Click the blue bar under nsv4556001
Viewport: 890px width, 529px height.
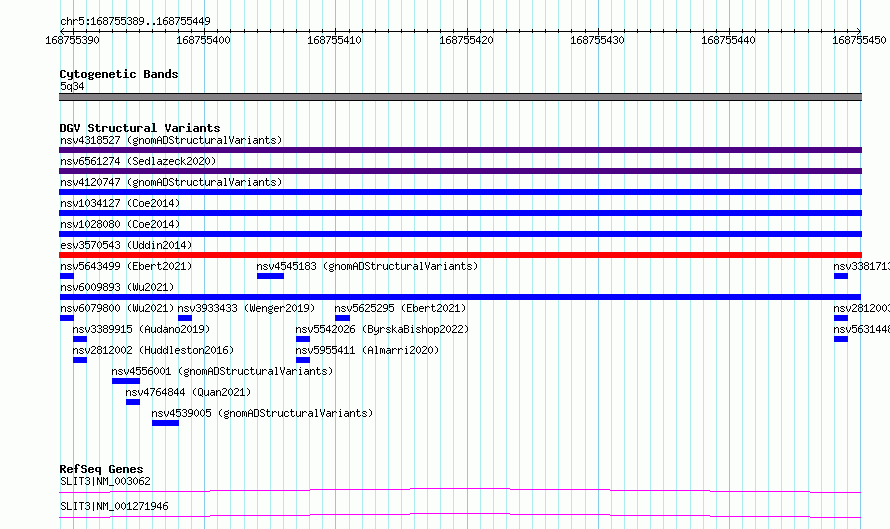pos(126,381)
